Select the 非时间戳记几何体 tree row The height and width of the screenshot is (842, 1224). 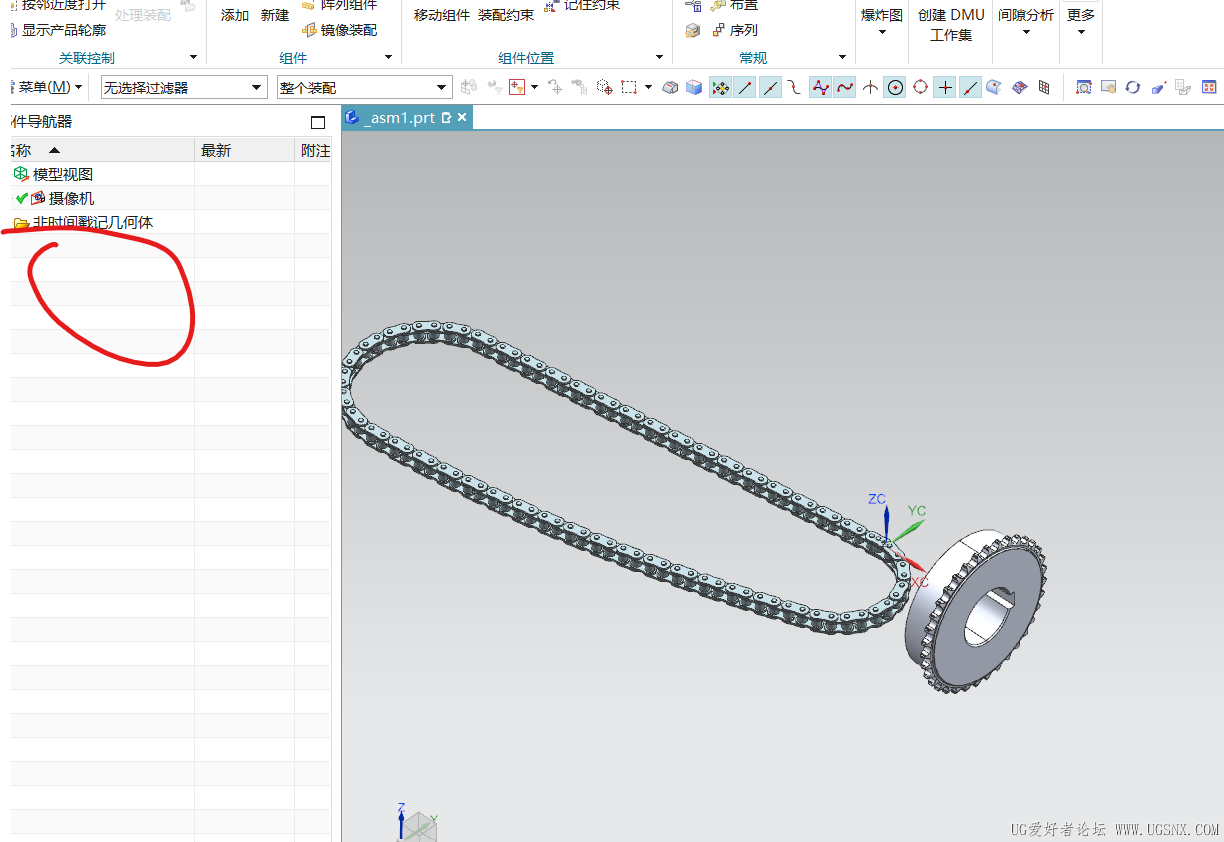coord(170,222)
